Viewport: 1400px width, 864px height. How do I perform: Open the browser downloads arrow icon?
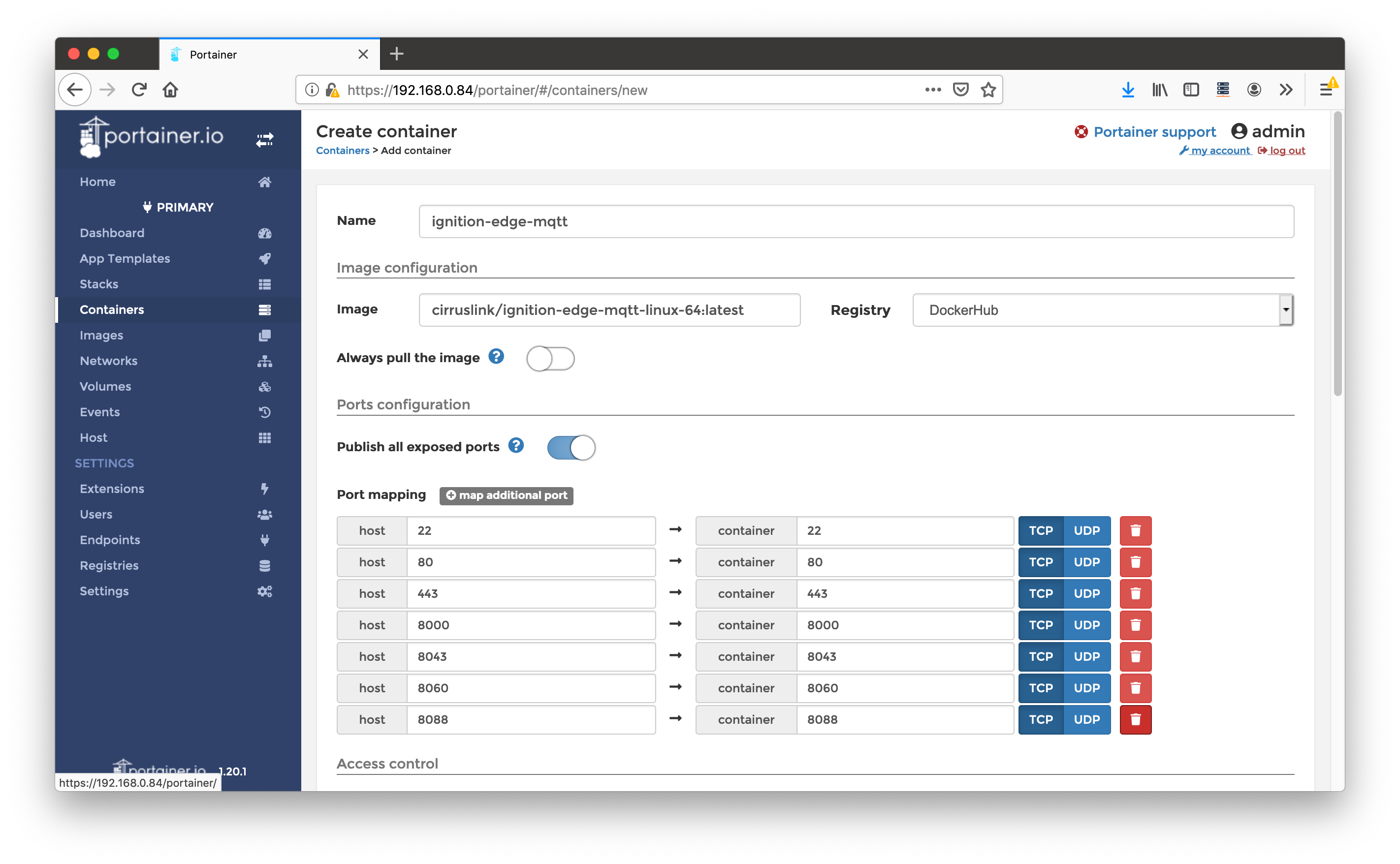point(1128,90)
